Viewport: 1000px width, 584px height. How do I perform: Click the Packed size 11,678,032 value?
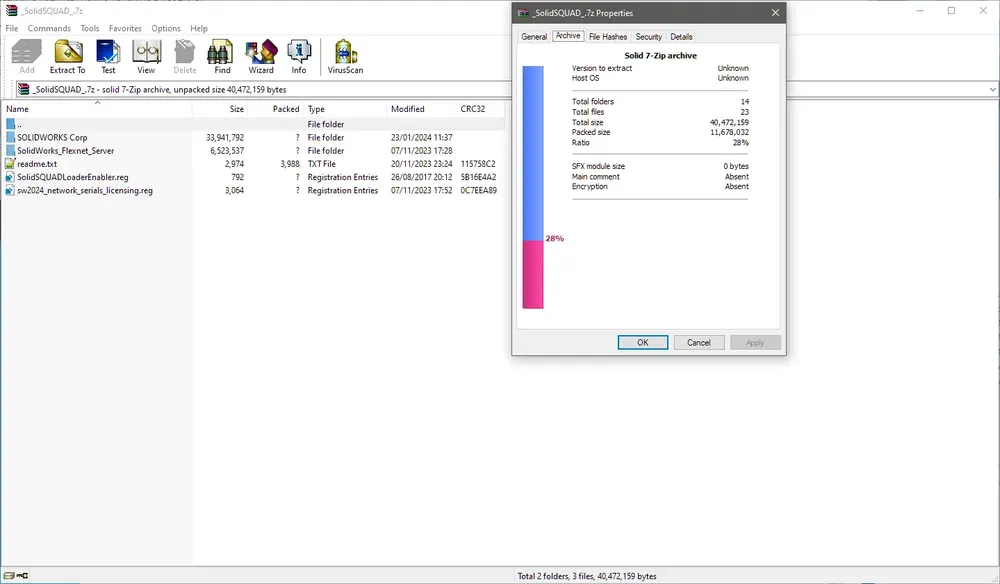(x=730, y=132)
